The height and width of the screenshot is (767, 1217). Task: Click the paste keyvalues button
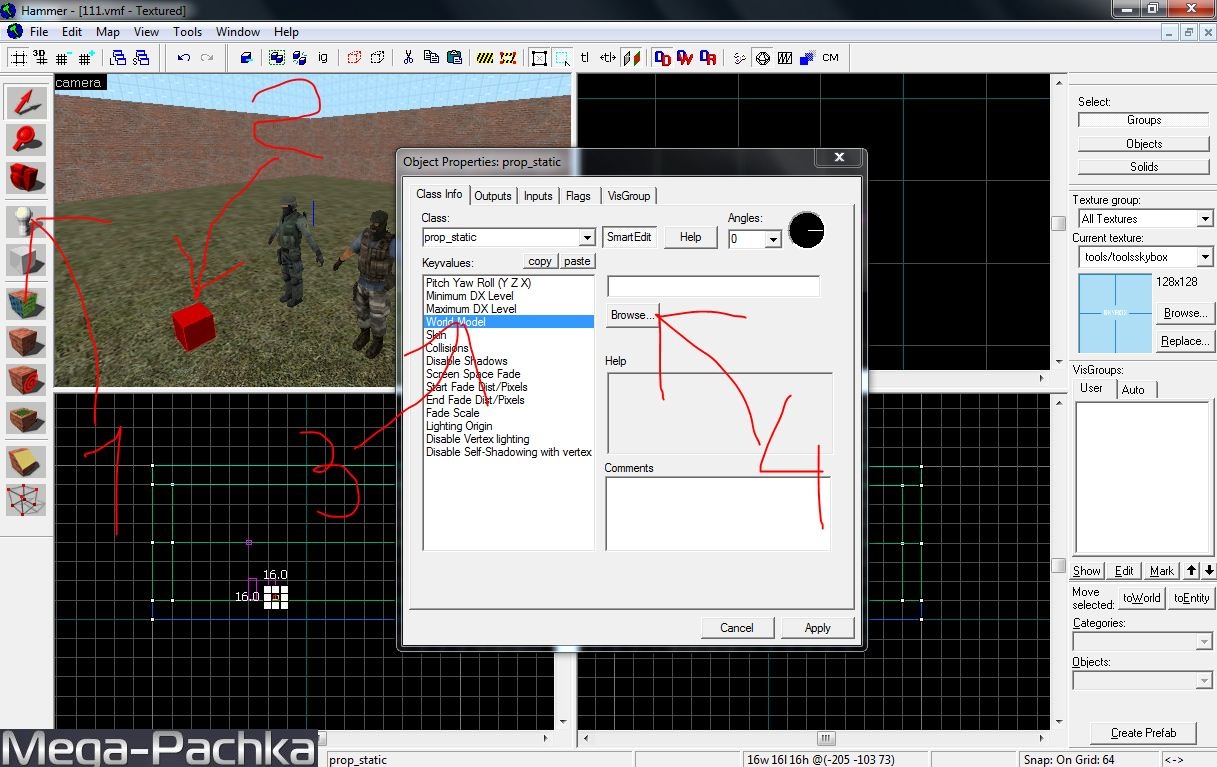(577, 261)
